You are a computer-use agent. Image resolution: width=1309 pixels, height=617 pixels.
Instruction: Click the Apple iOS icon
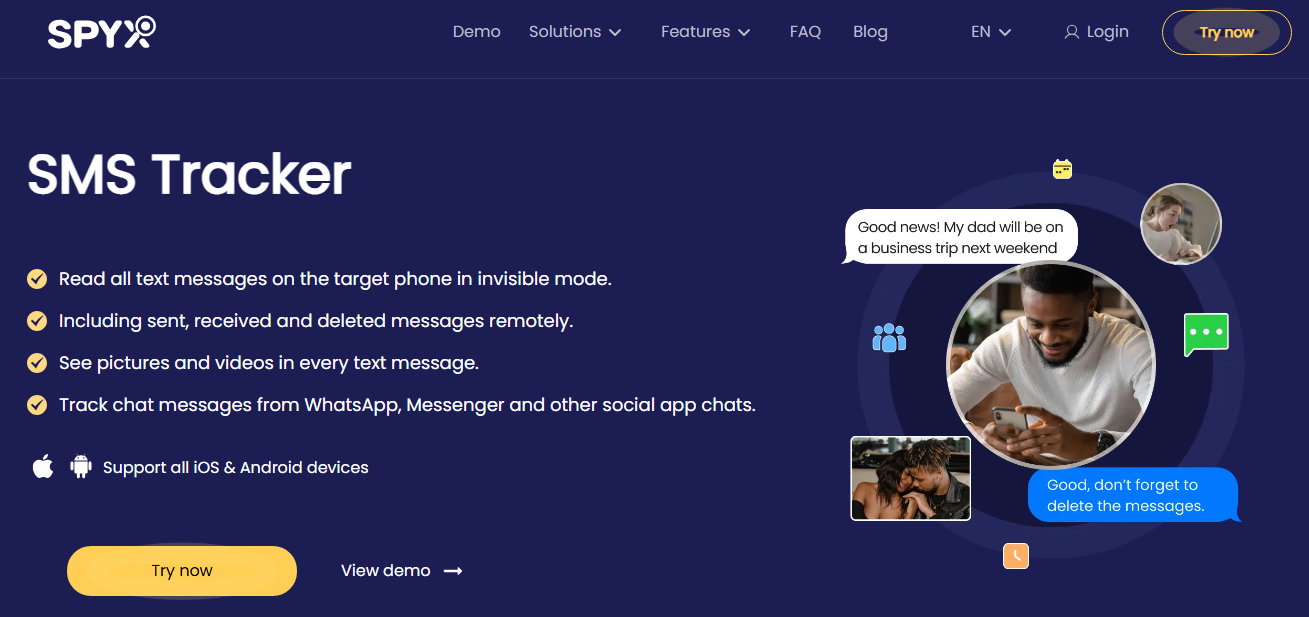pos(43,466)
